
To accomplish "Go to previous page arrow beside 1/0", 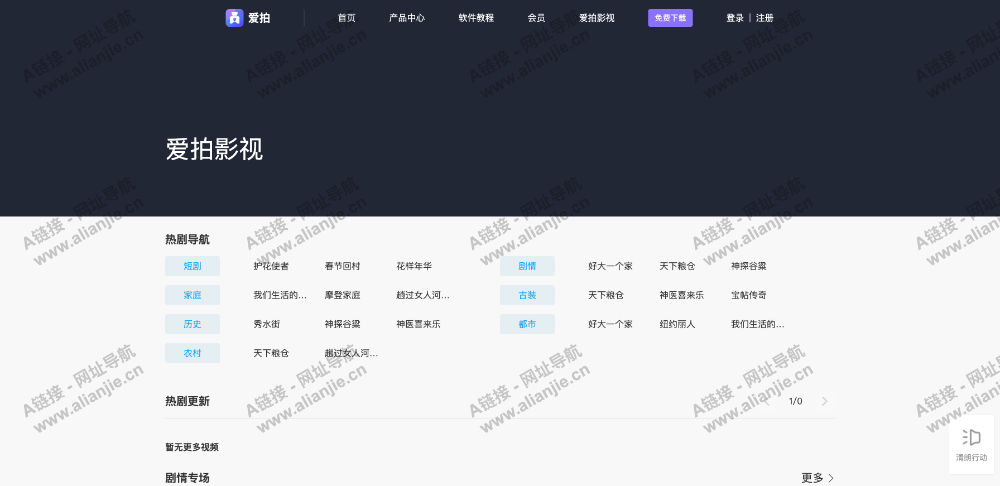I will pos(767,401).
